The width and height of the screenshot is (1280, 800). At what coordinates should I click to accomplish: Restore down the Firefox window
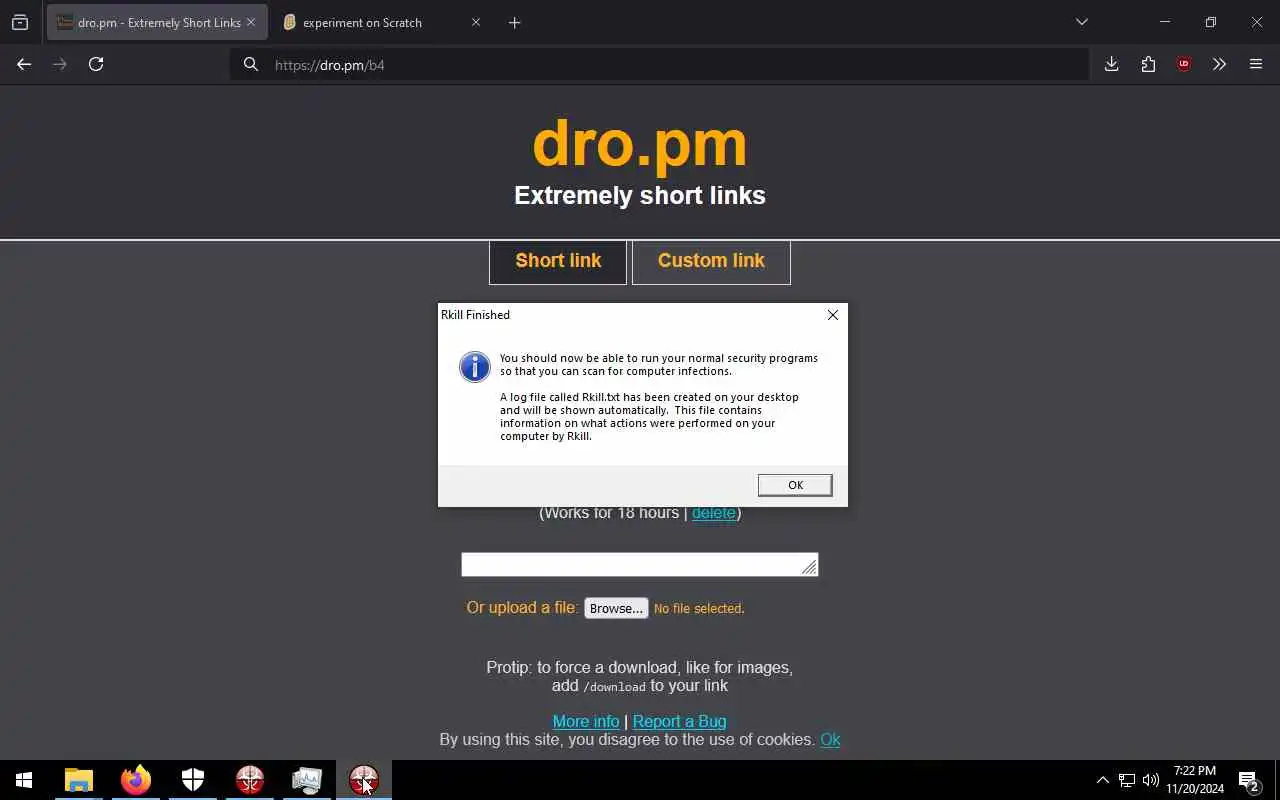[1210, 22]
